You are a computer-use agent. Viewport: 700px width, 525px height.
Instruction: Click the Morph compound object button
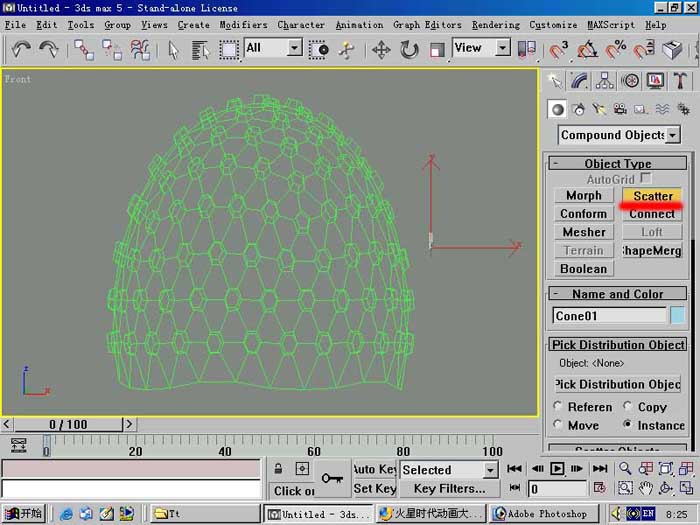pyautogui.click(x=584, y=196)
